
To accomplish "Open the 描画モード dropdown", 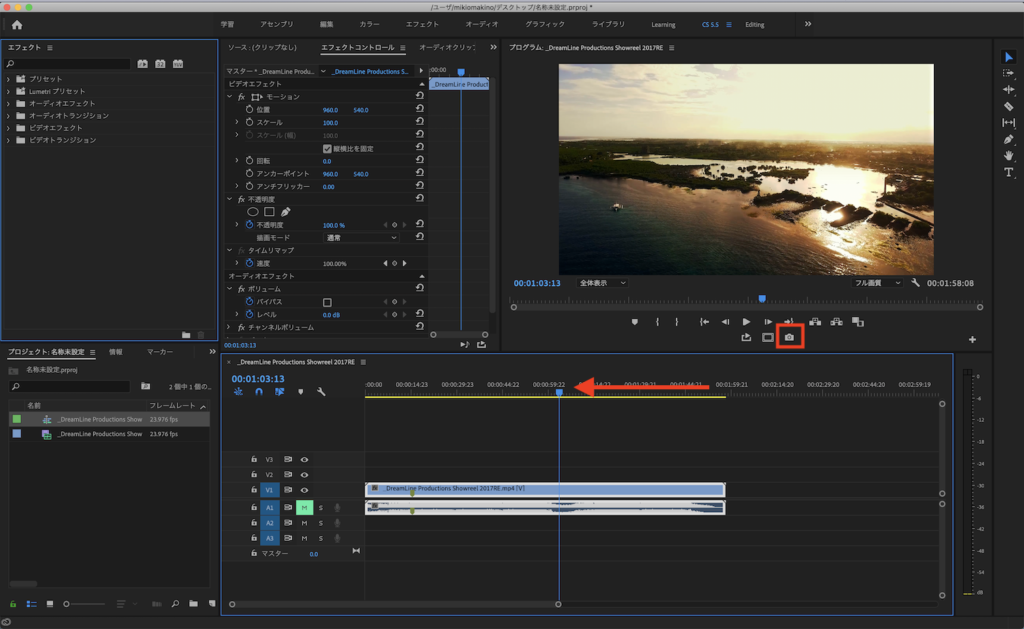I will click(x=361, y=238).
